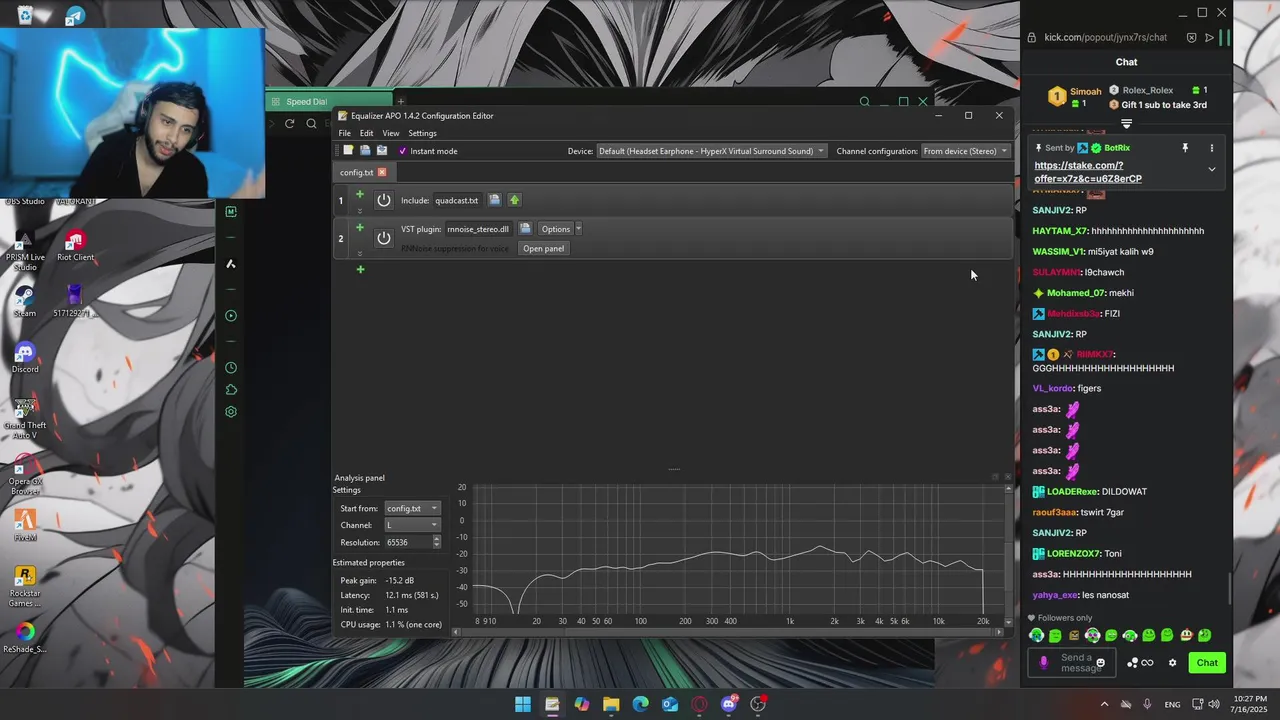Toggle power for the VST plugin row
The height and width of the screenshot is (720, 1280).
383,238
